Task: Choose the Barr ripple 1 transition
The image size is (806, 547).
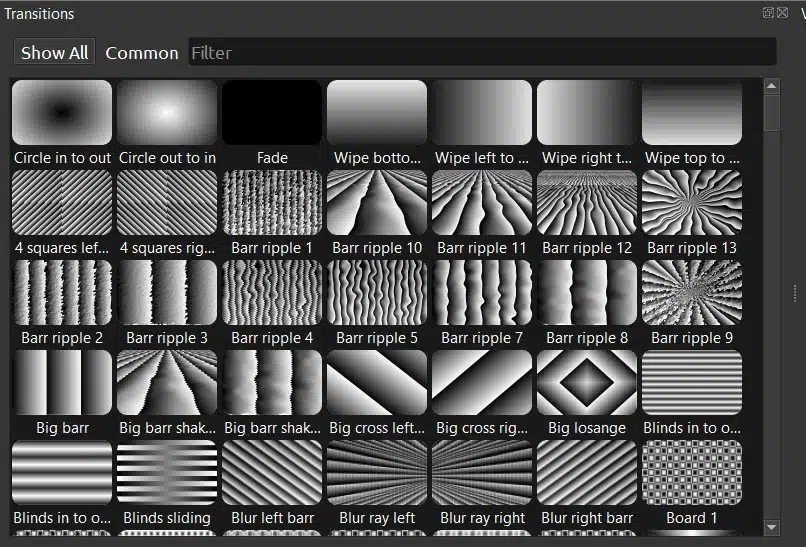Action: (272, 203)
